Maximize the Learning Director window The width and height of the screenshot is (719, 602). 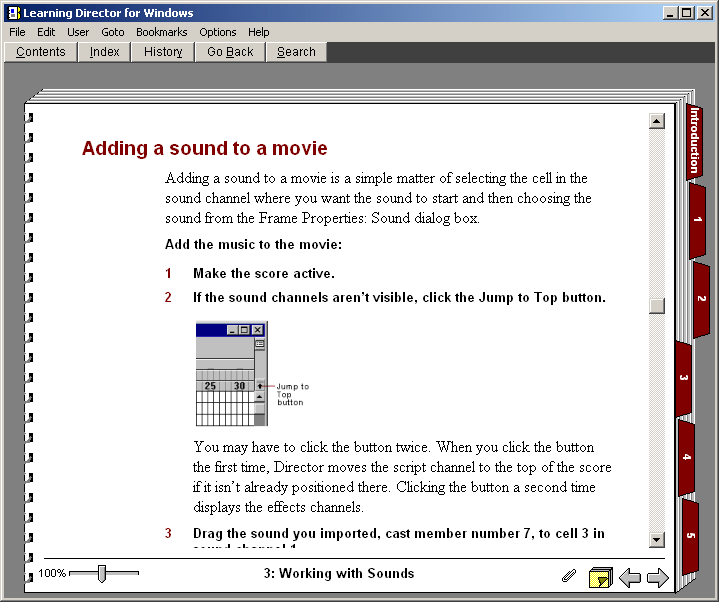(686, 12)
